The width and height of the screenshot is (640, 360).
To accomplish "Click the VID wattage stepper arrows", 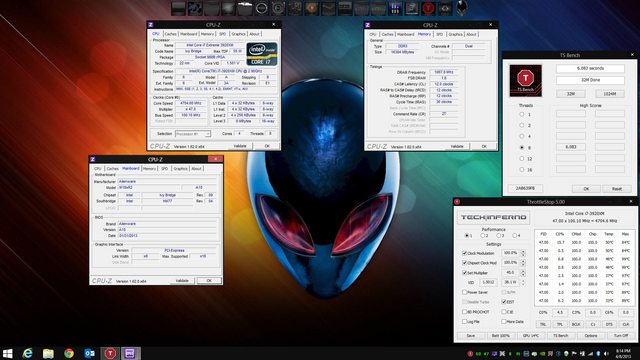I will pyautogui.click(x=523, y=282).
